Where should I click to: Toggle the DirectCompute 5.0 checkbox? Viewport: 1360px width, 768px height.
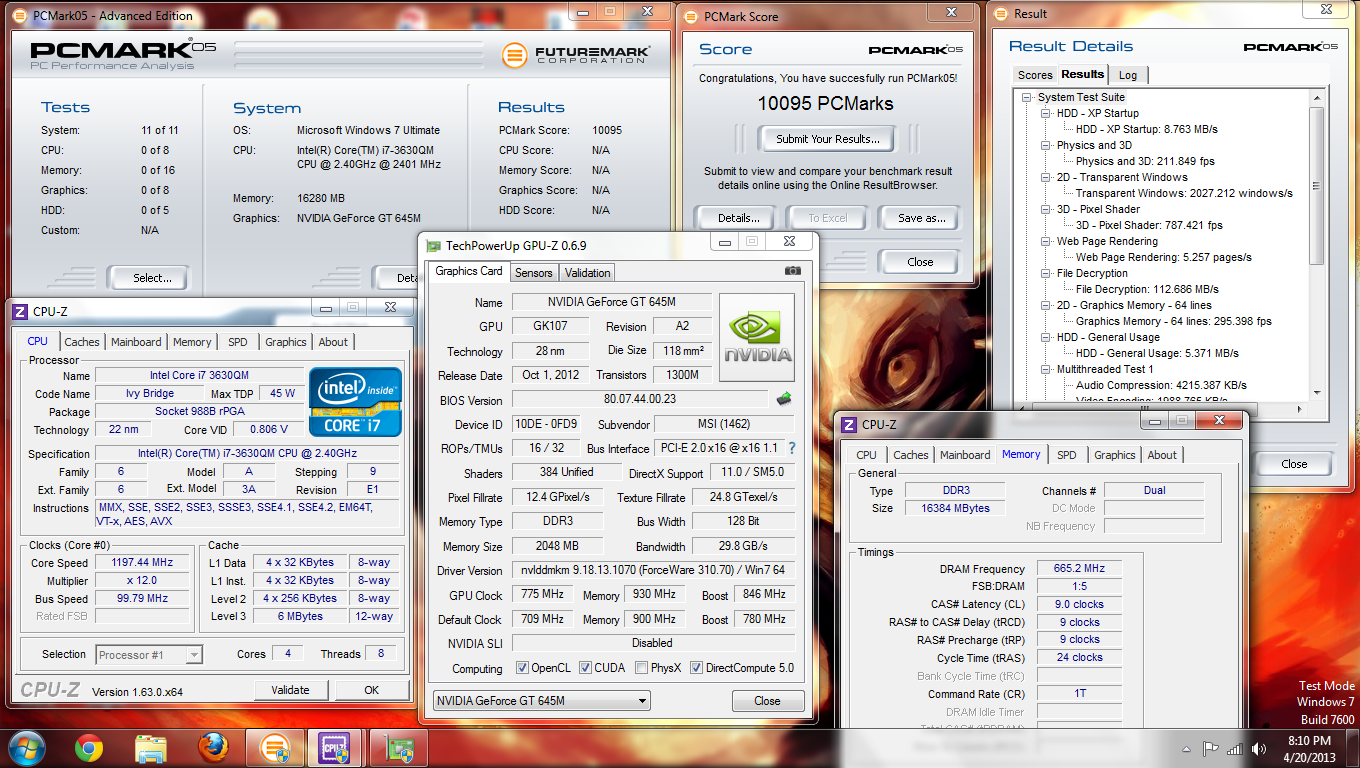(696, 668)
